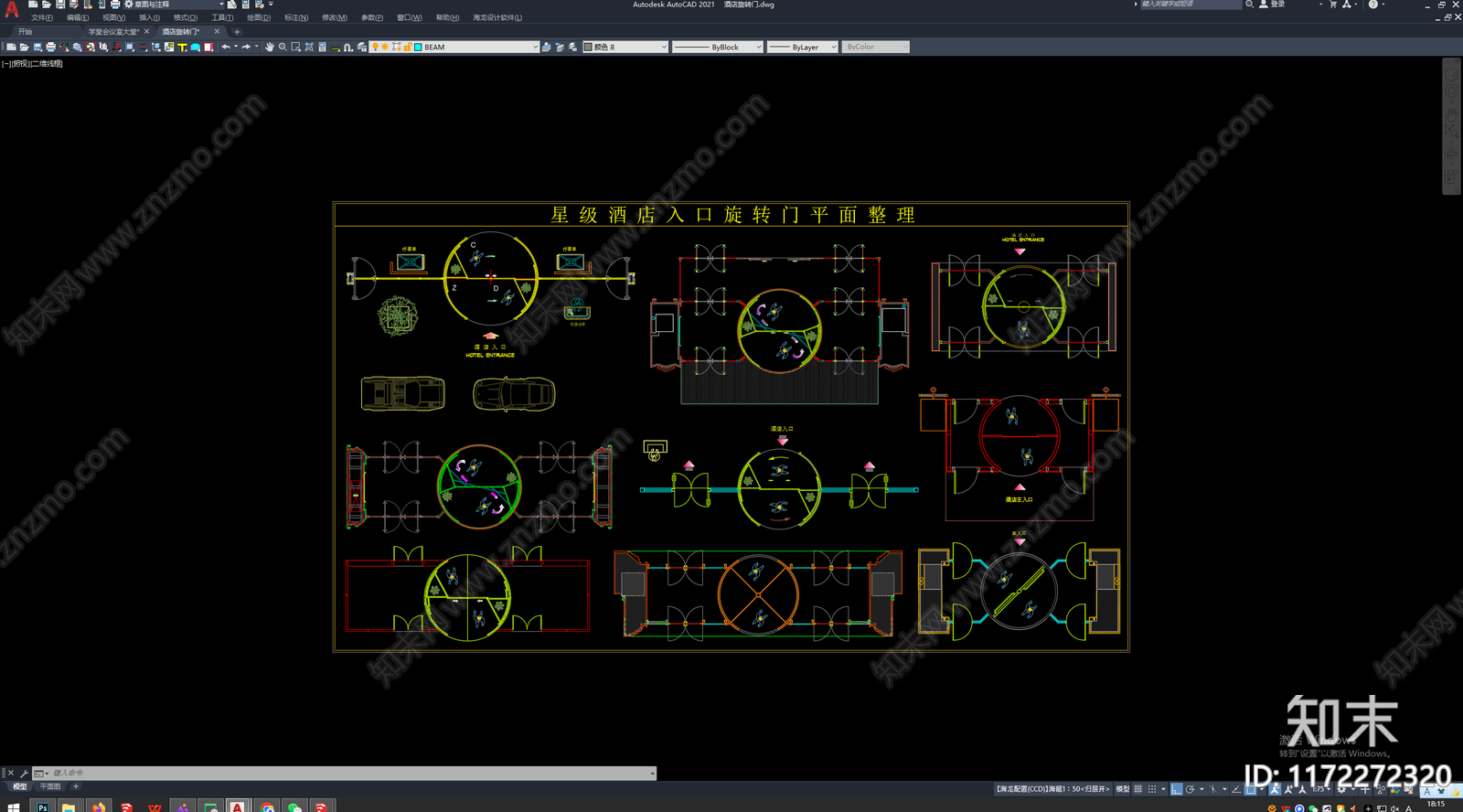Select the Zoom window tool

(x=295, y=47)
